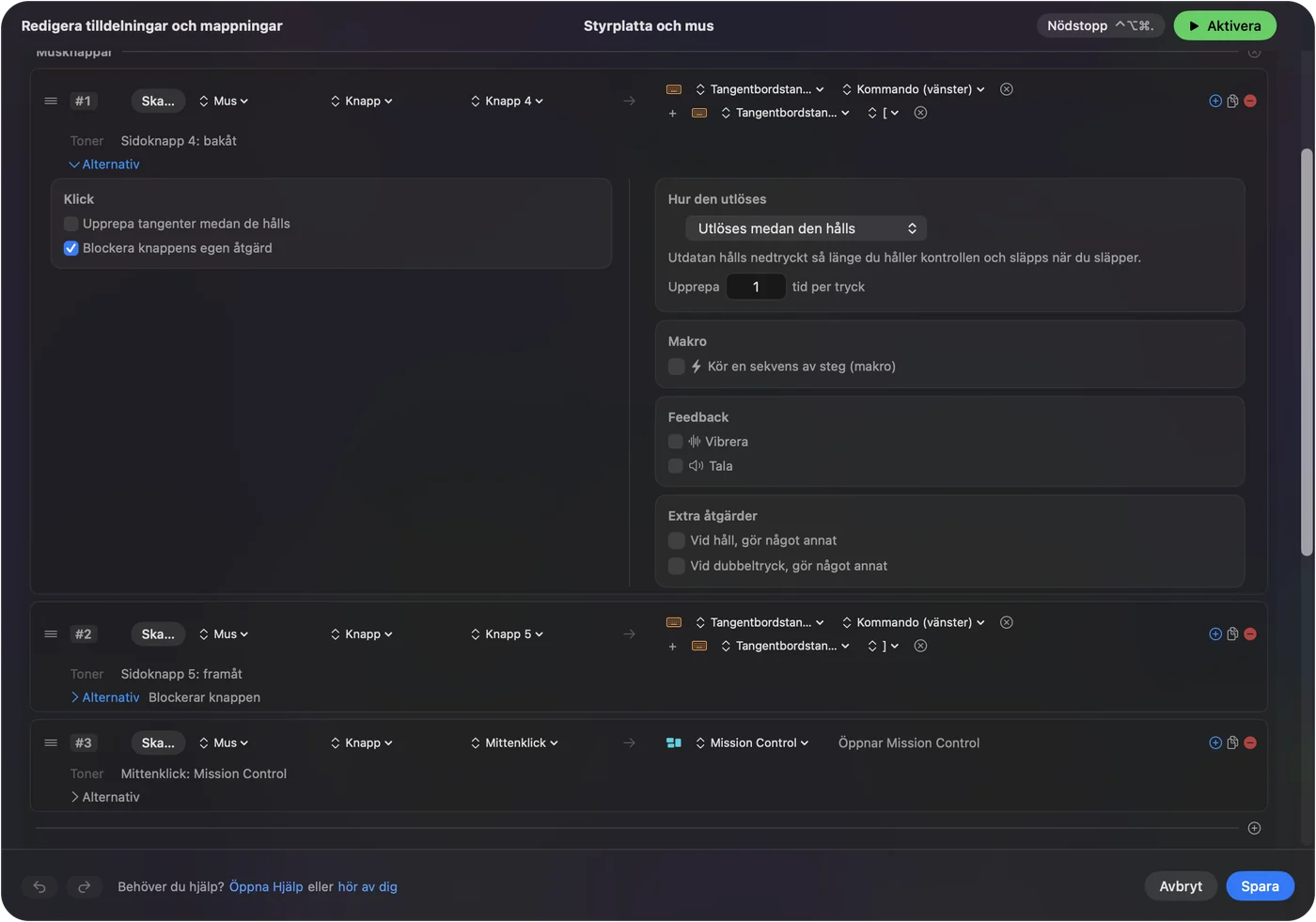Viewport: 1316px width, 922px height.
Task: Duplicate assignment #3 using its copy icon
Action: pos(1232,742)
